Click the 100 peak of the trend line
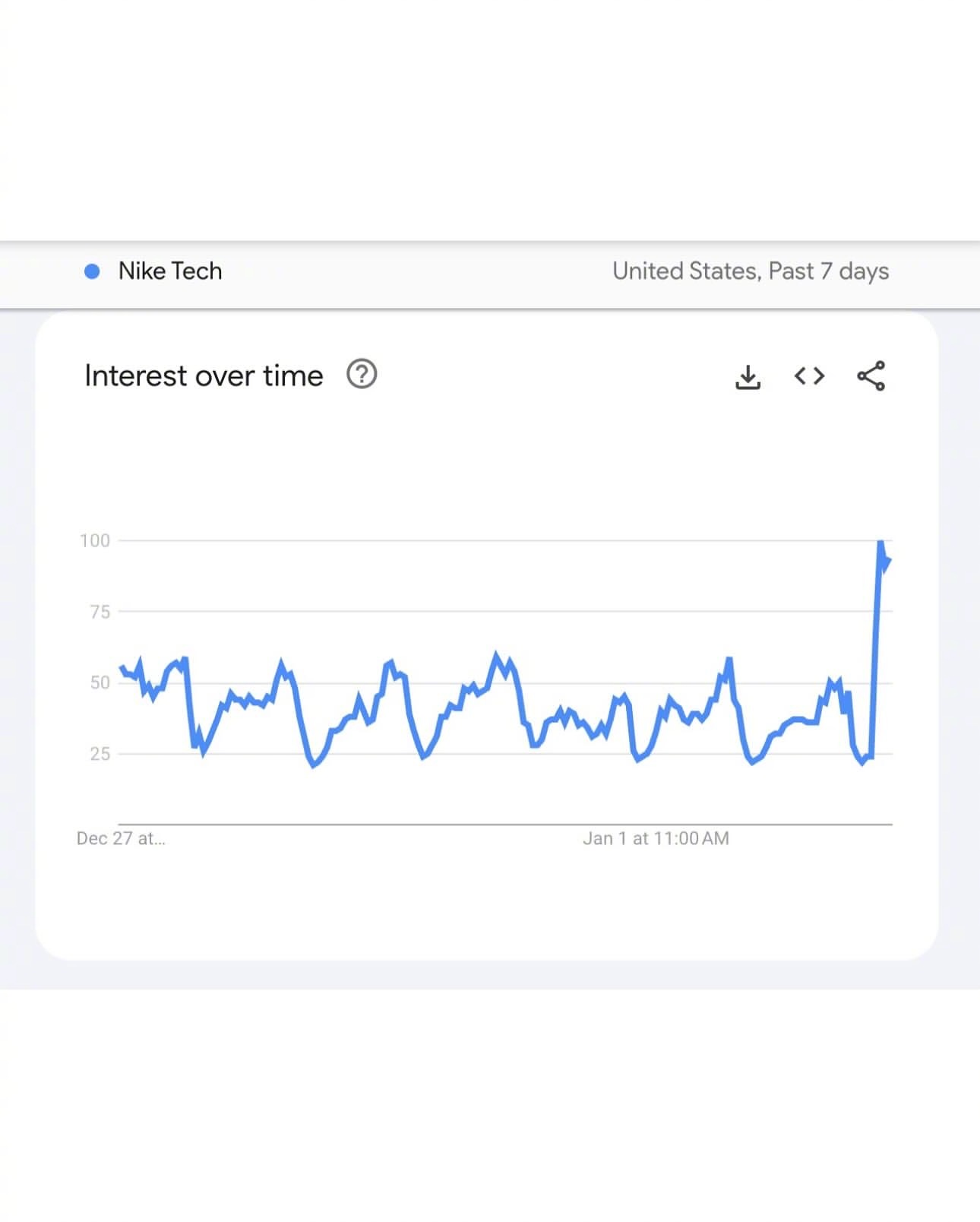 click(880, 543)
